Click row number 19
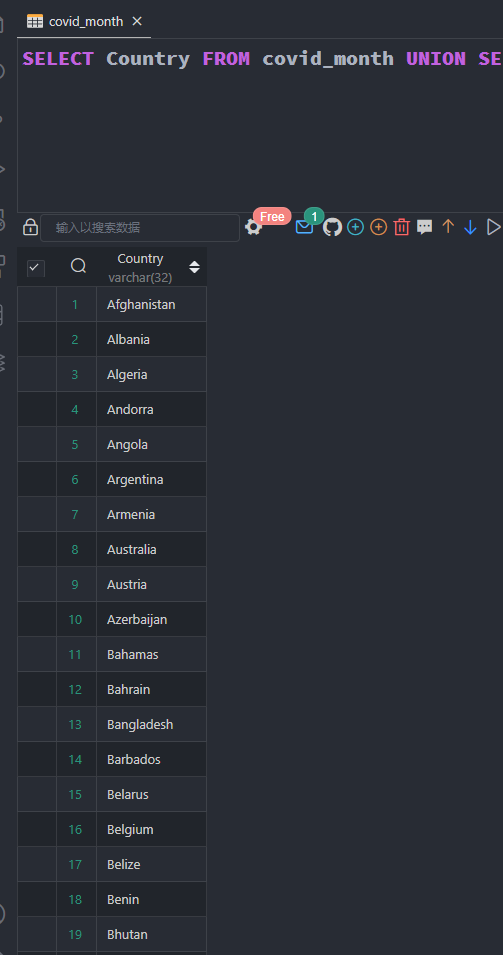503x955 pixels. (x=76, y=935)
